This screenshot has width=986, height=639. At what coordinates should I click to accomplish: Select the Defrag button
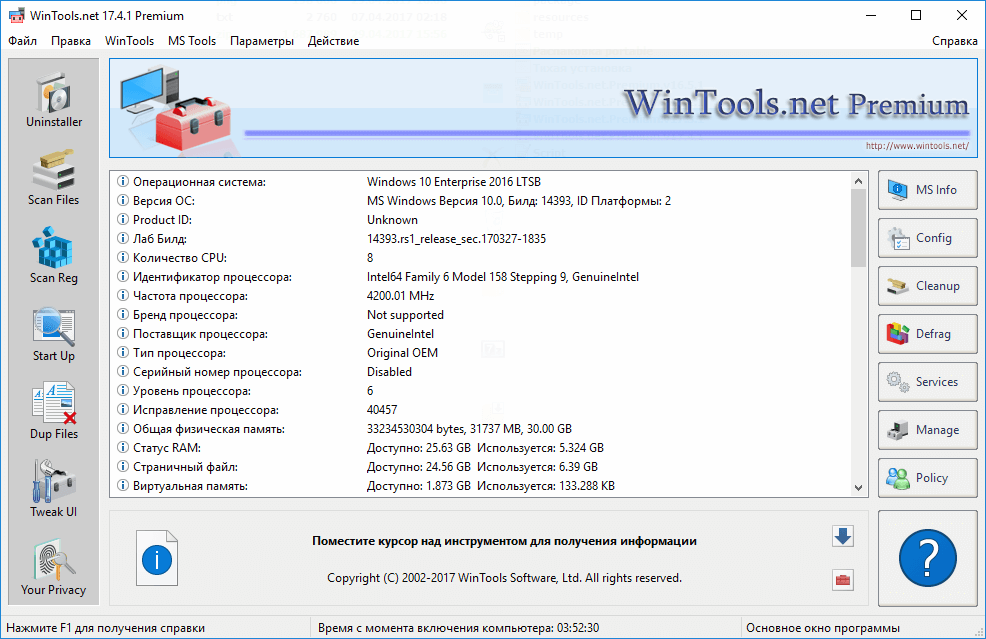[x=927, y=334]
